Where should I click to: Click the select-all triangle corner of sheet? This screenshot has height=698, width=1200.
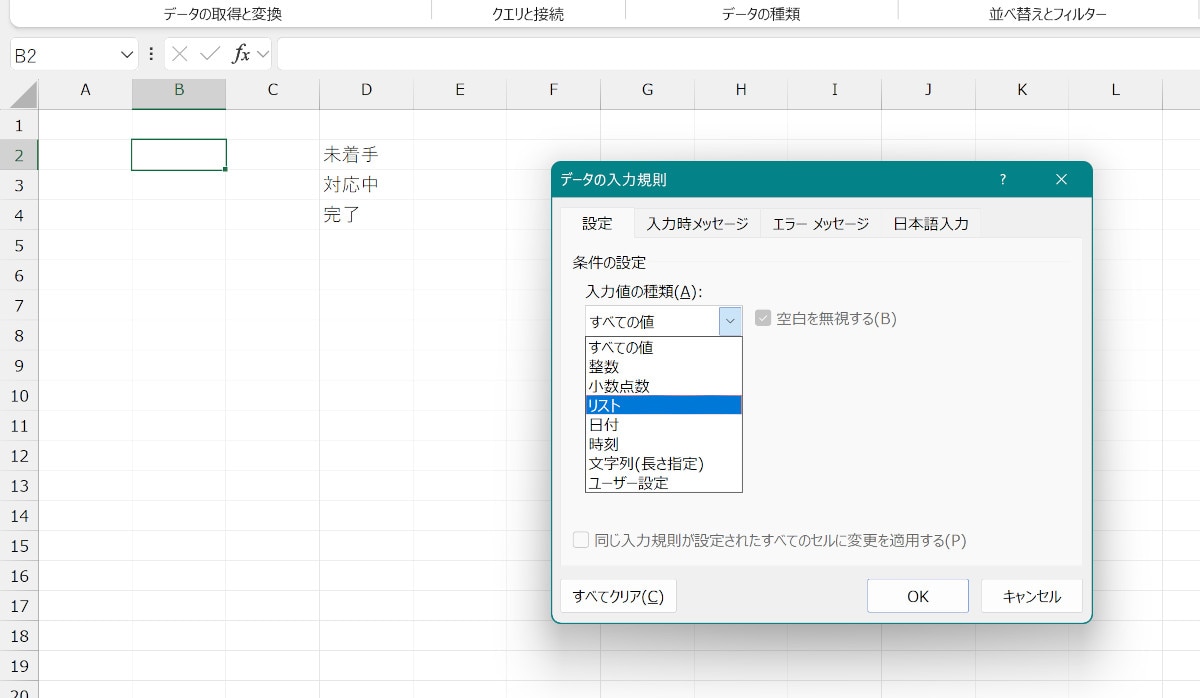(23, 94)
